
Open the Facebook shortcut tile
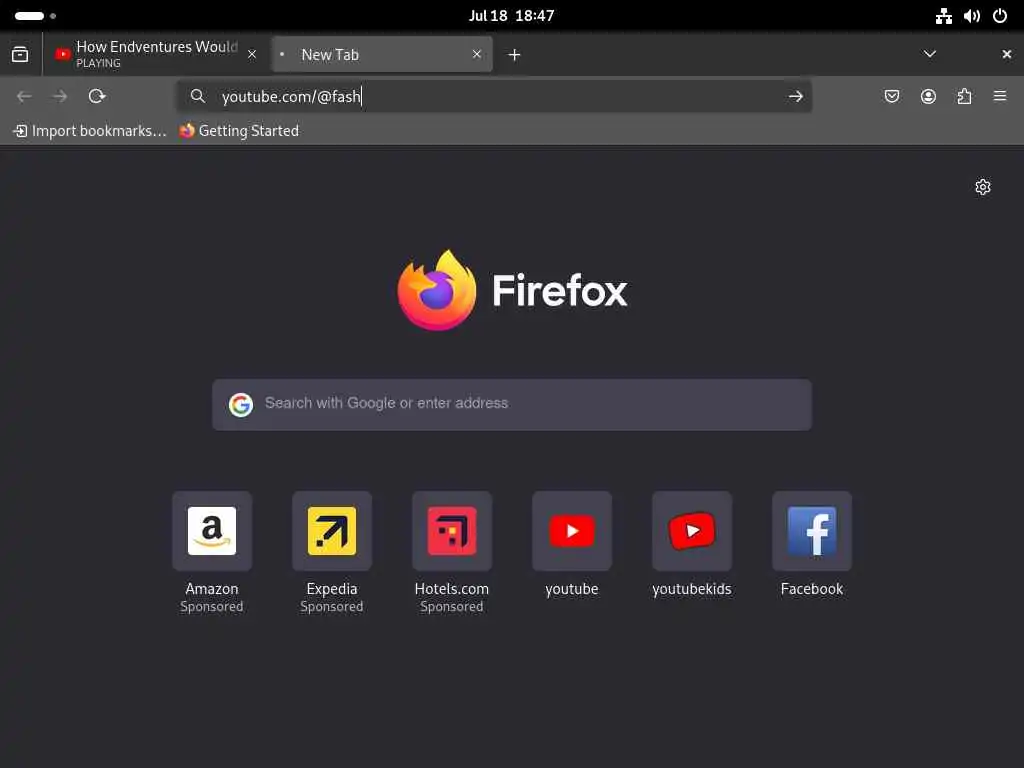tap(812, 544)
